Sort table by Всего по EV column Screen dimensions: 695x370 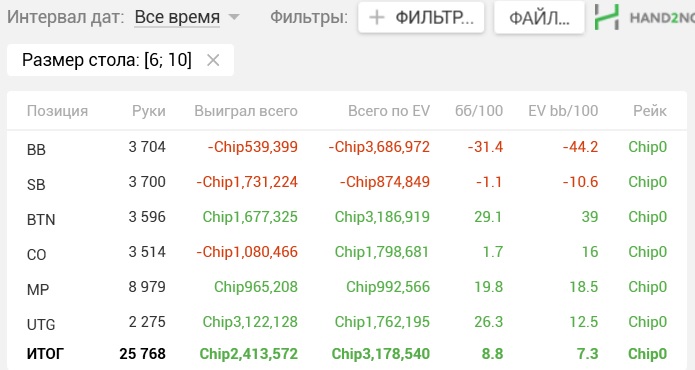389,111
